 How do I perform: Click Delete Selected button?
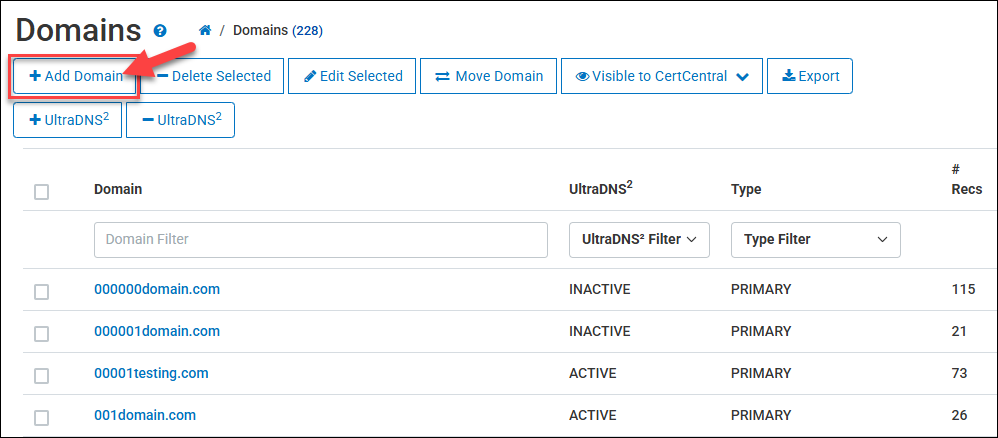click(x=214, y=76)
